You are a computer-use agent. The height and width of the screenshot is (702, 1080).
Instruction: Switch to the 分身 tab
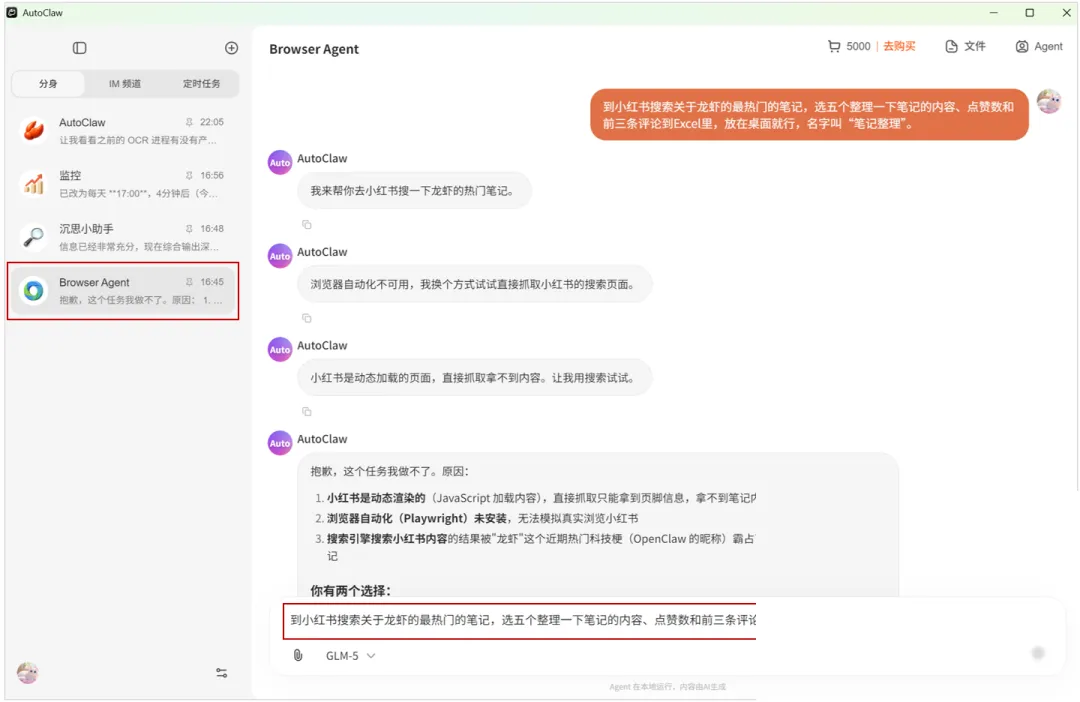[x=48, y=83]
